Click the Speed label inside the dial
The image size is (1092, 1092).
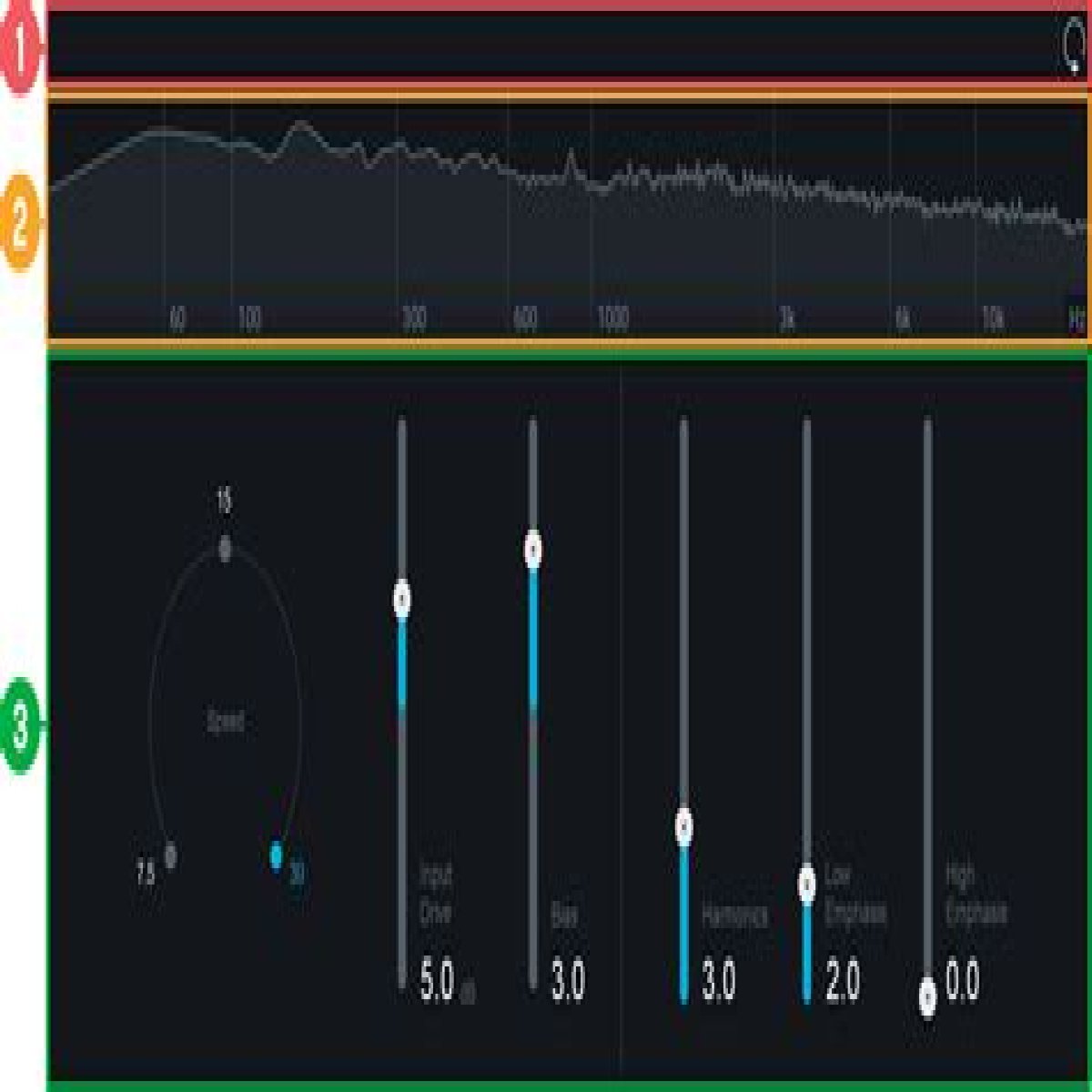pyautogui.click(x=225, y=723)
